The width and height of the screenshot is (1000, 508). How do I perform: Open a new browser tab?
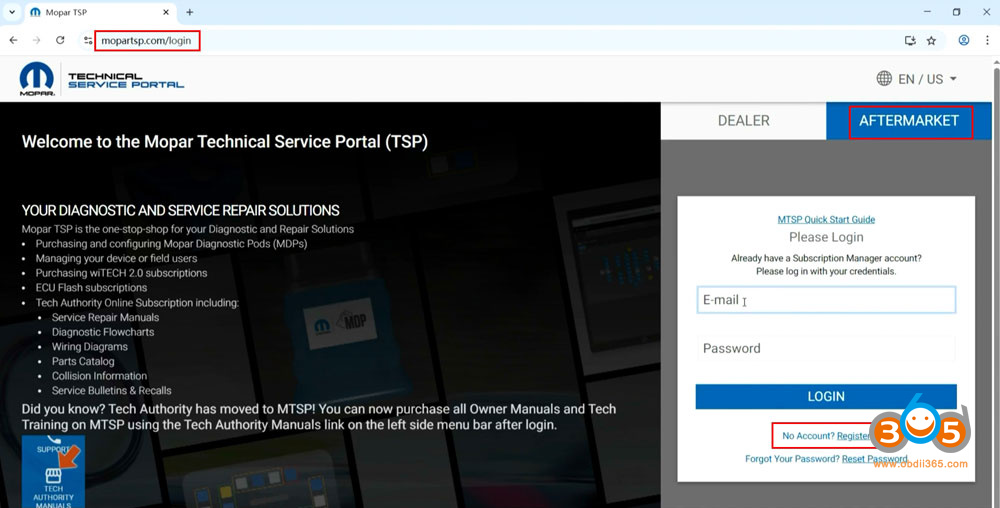pyautogui.click(x=190, y=12)
